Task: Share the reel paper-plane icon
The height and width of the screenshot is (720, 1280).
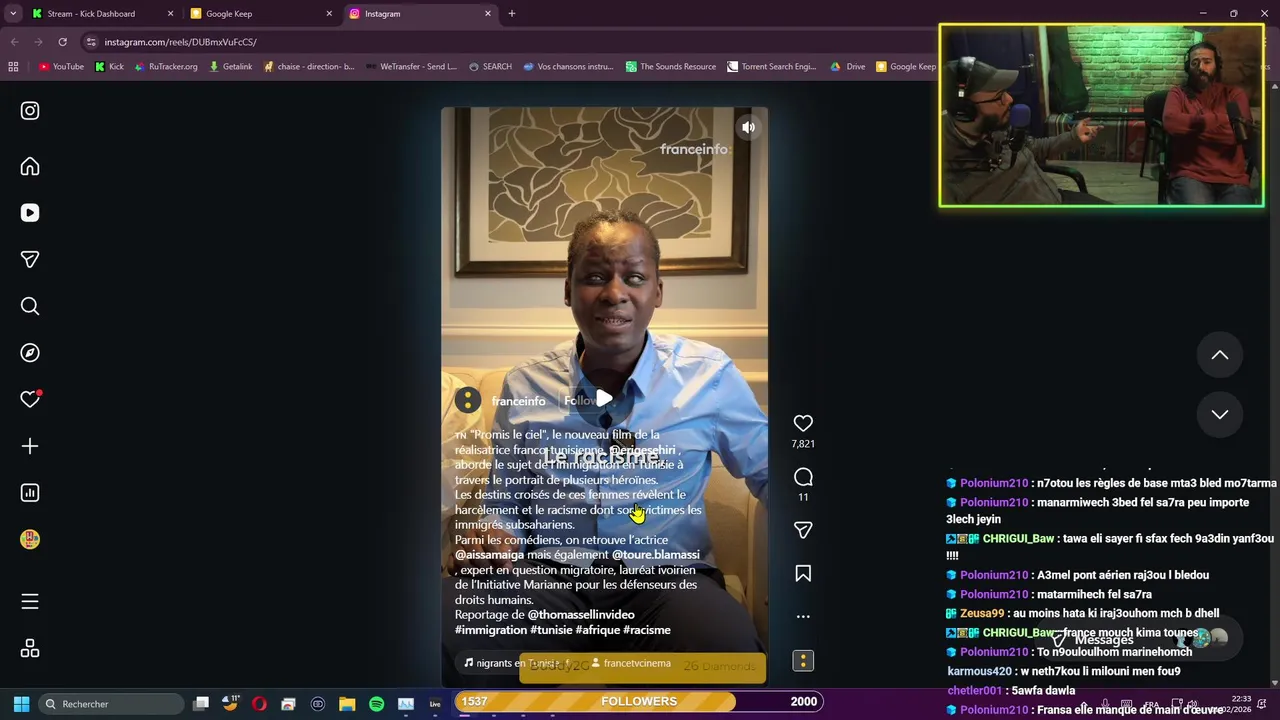Action: [x=803, y=530]
